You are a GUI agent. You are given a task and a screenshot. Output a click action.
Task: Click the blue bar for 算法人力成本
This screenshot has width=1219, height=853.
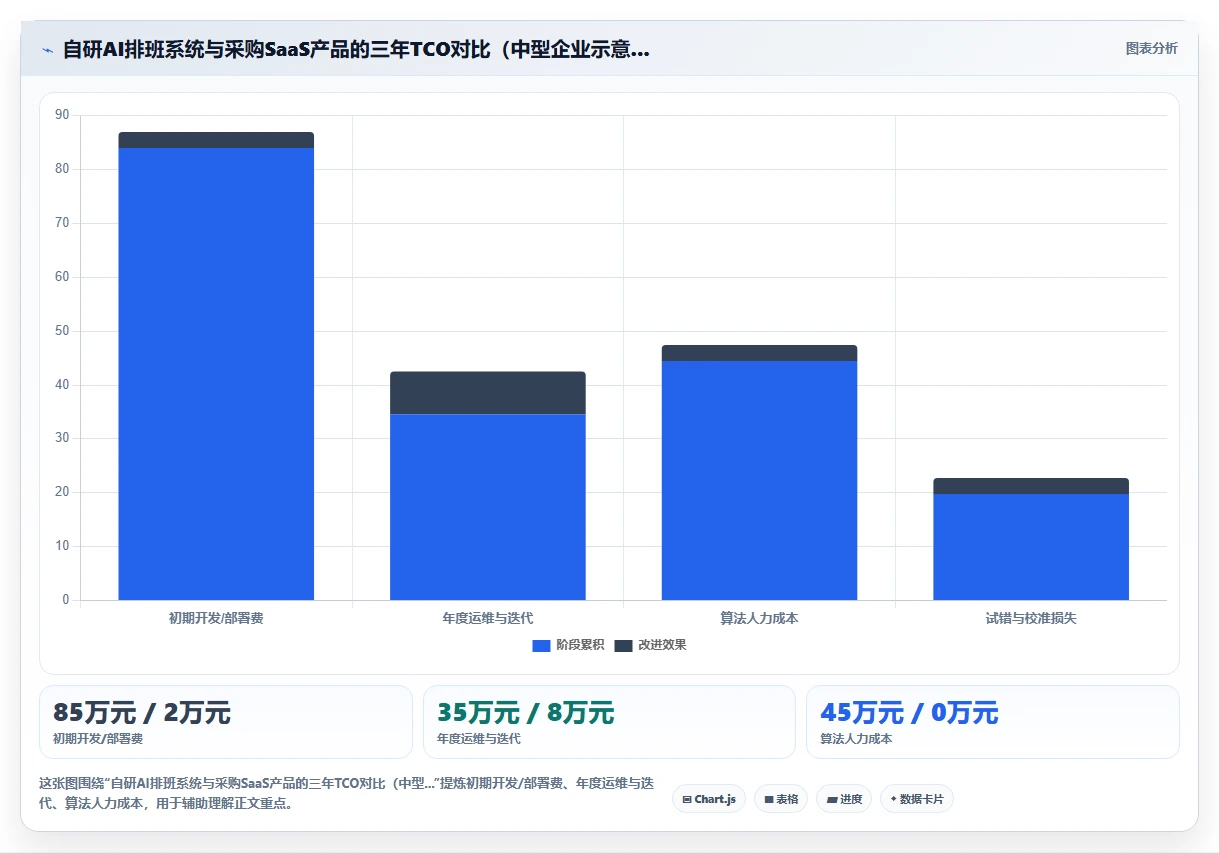759,480
